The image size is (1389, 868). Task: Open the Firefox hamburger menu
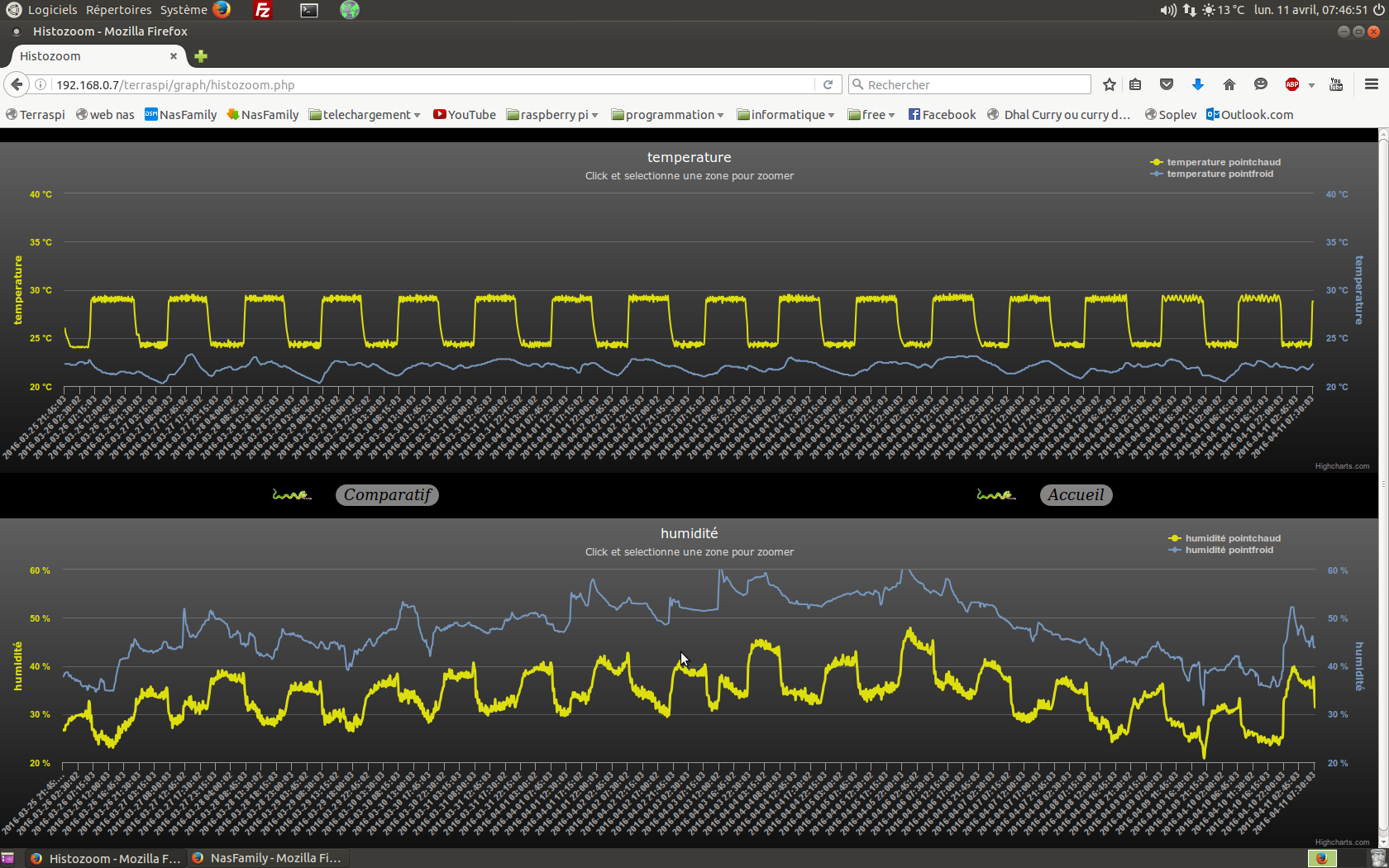(x=1371, y=84)
